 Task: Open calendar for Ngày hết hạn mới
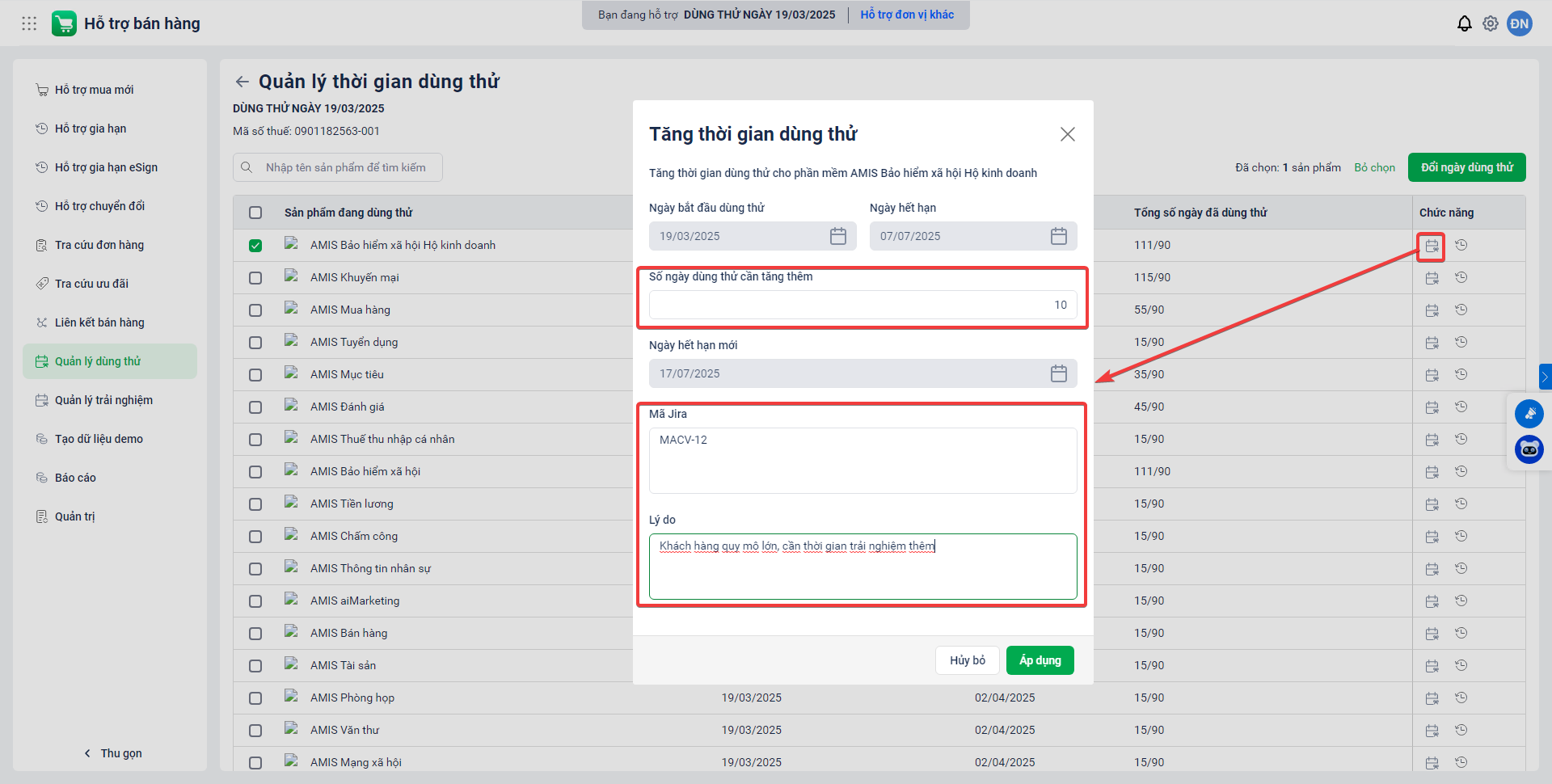click(x=1059, y=373)
